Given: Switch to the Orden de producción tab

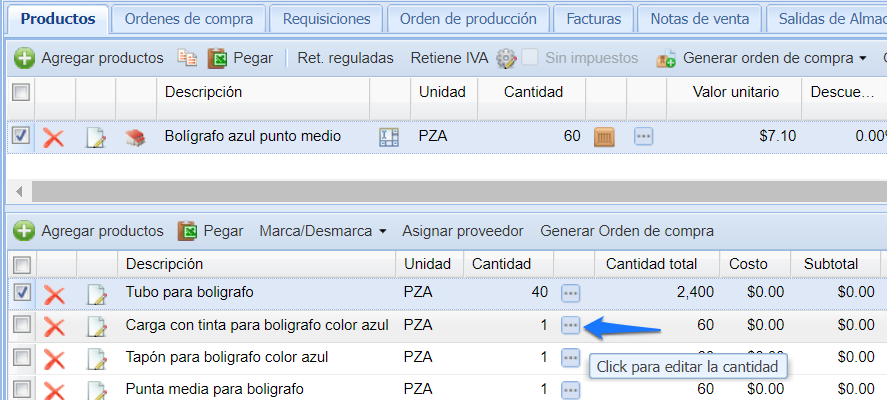Looking at the screenshot, I should click(468, 19).
